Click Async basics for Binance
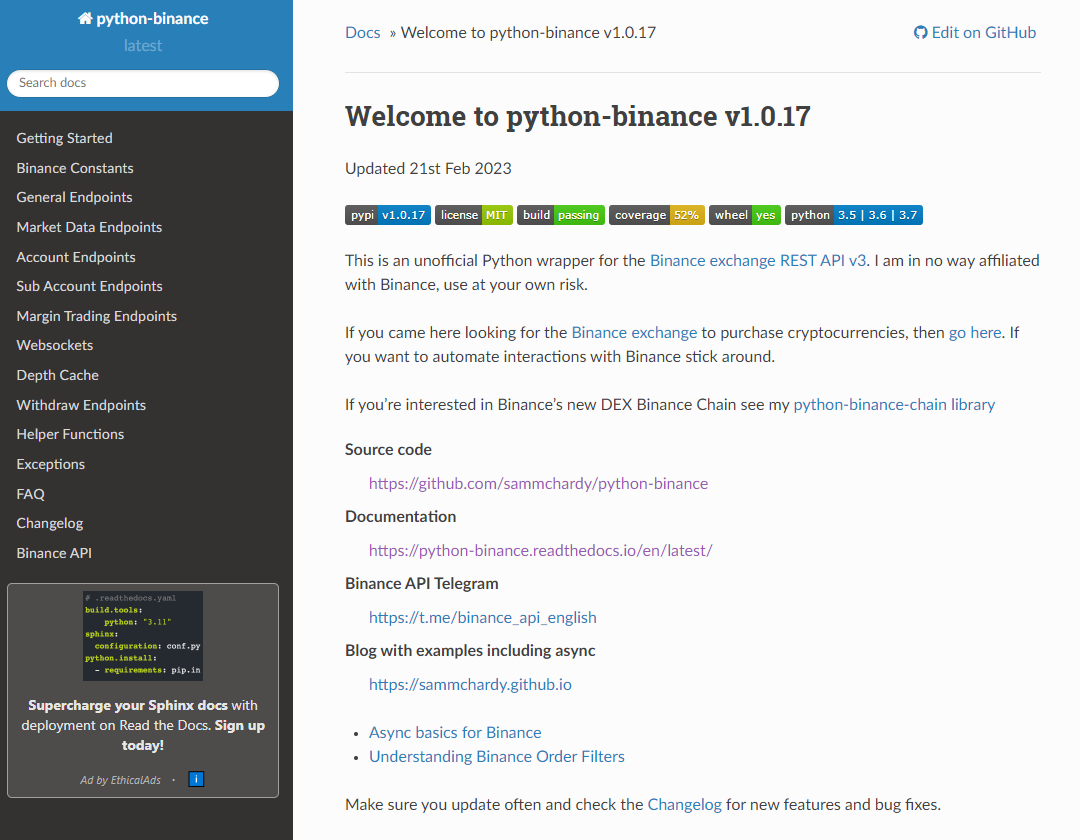The width and height of the screenshot is (1080, 840). [x=454, y=732]
